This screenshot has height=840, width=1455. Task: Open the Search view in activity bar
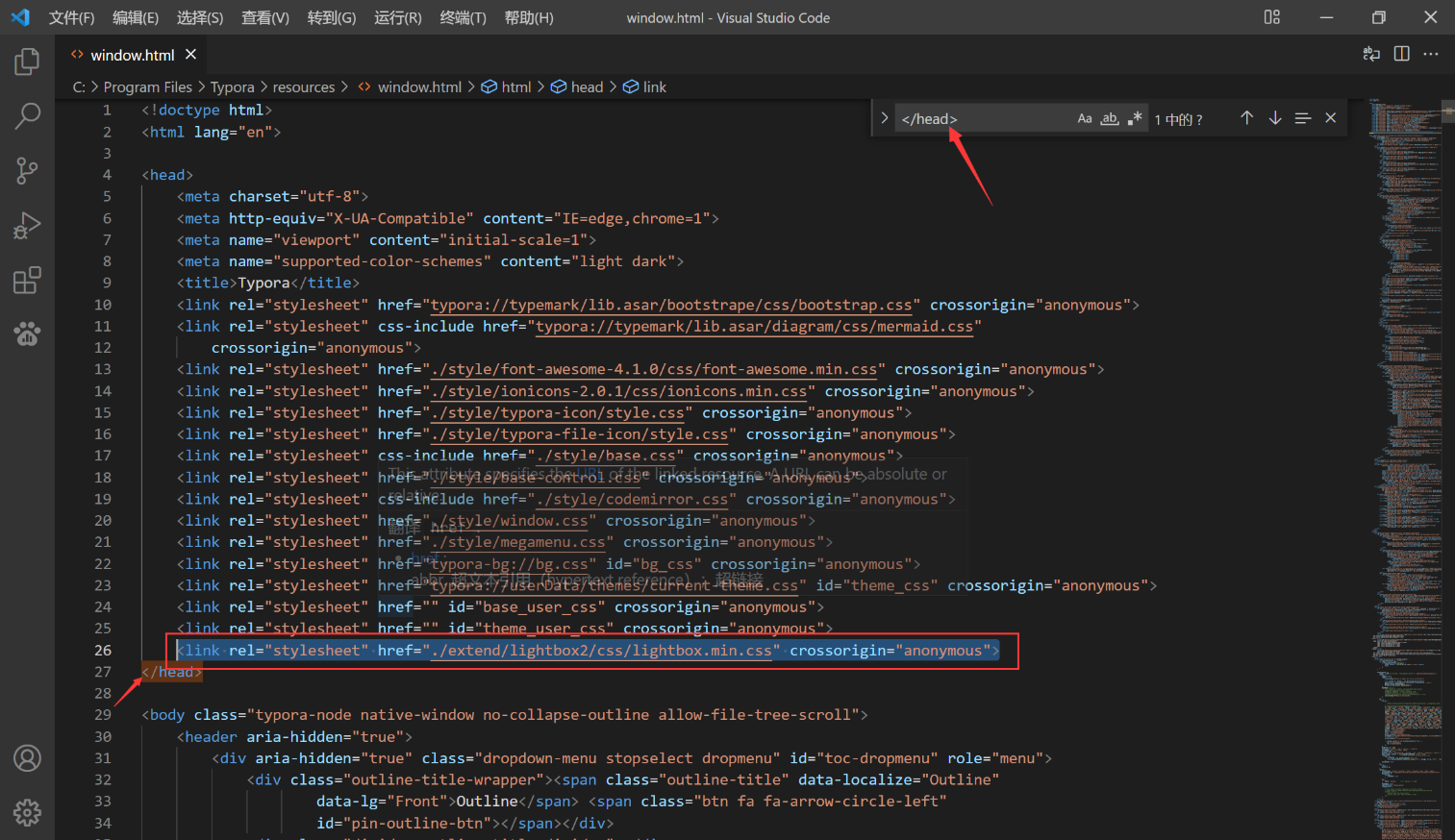tap(27, 116)
